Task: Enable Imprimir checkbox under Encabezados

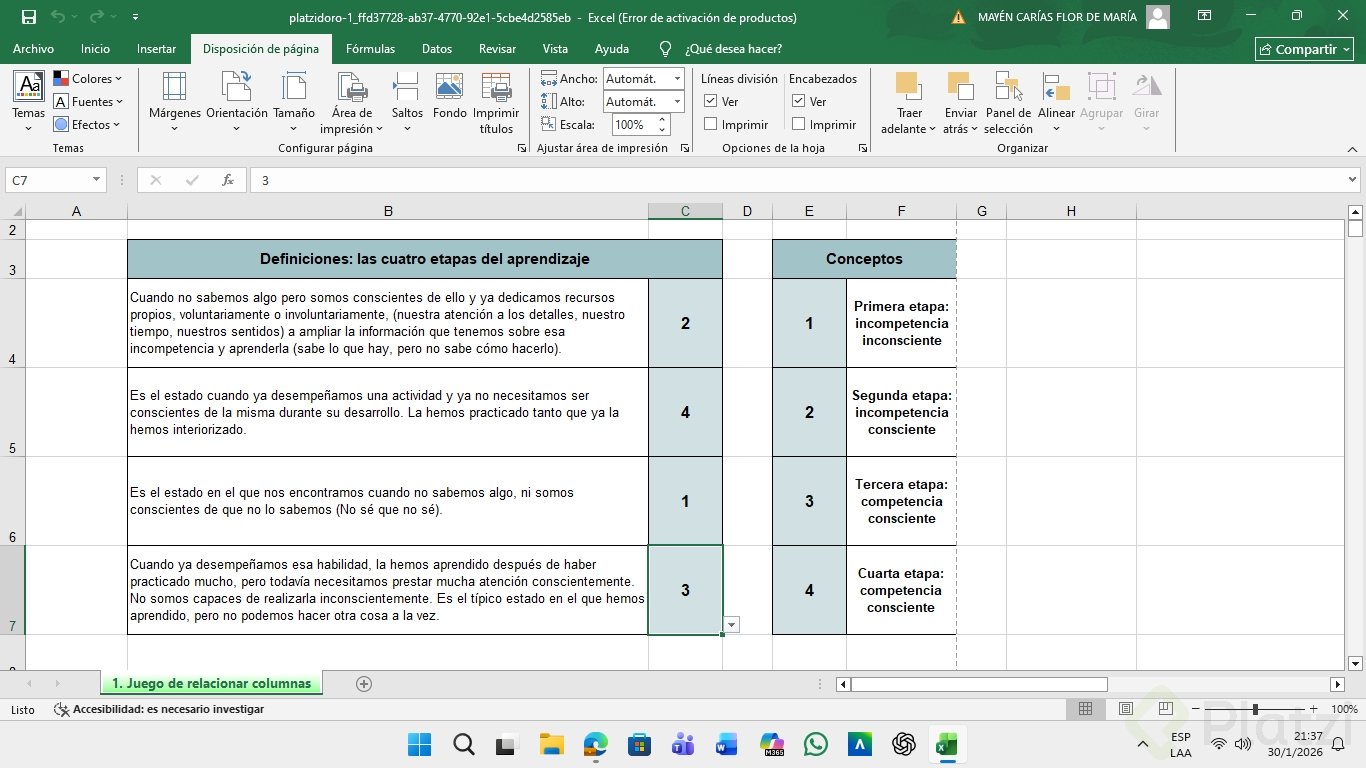Action: click(x=799, y=124)
